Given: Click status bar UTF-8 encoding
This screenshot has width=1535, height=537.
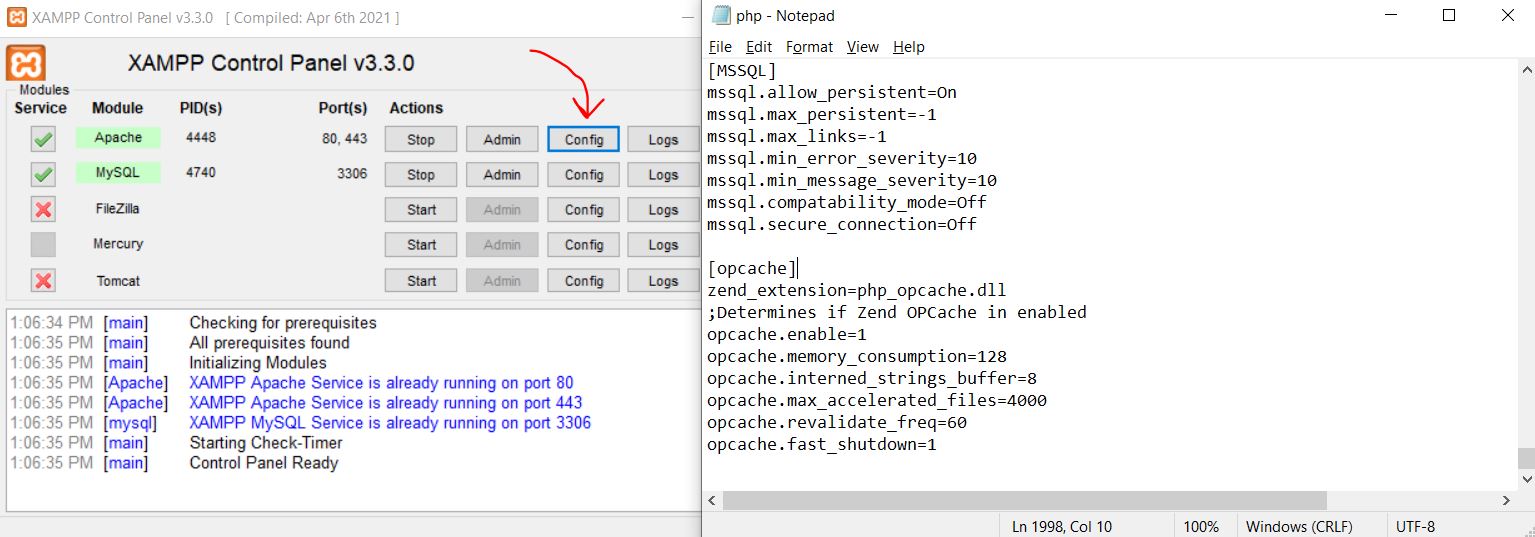Looking at the screenshot, I should click(1415, 526).
